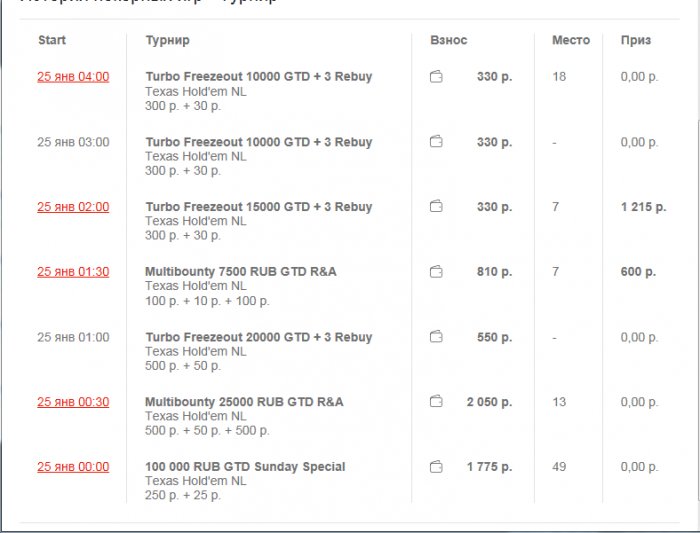Open the 25 янв 02:00 start time link

73,207
